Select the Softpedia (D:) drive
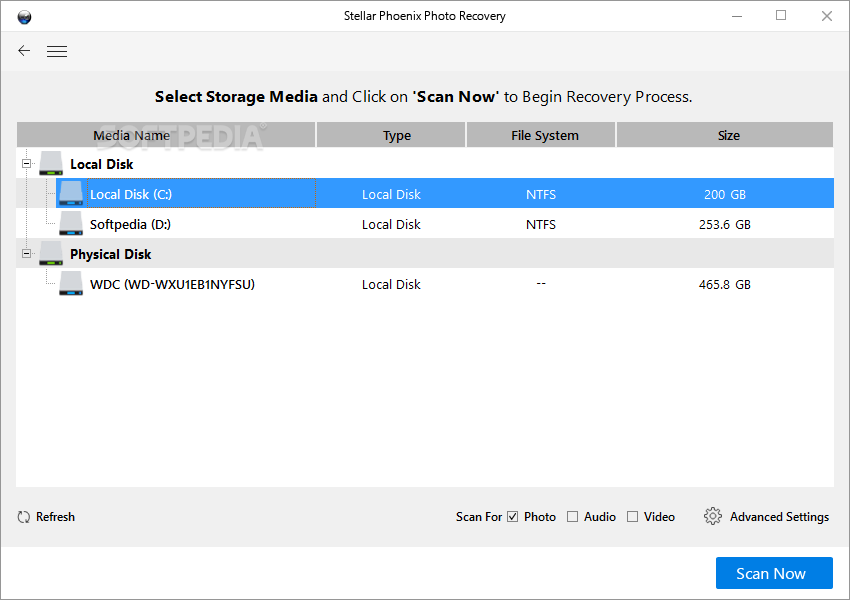The image size is (850, 600). coord(130,224)
